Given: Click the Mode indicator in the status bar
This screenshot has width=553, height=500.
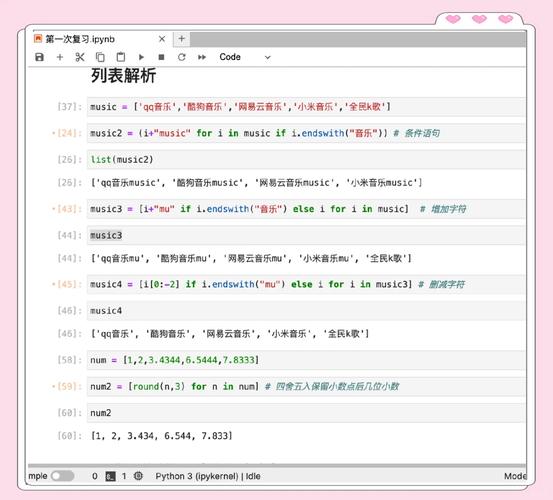Looking at the screenshot, I should click(x=515, y=476).
